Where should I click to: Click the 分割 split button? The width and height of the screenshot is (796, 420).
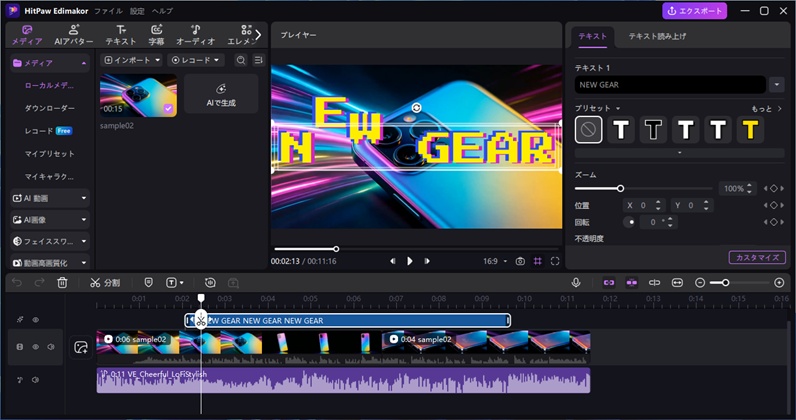click(x=105, y=283)
